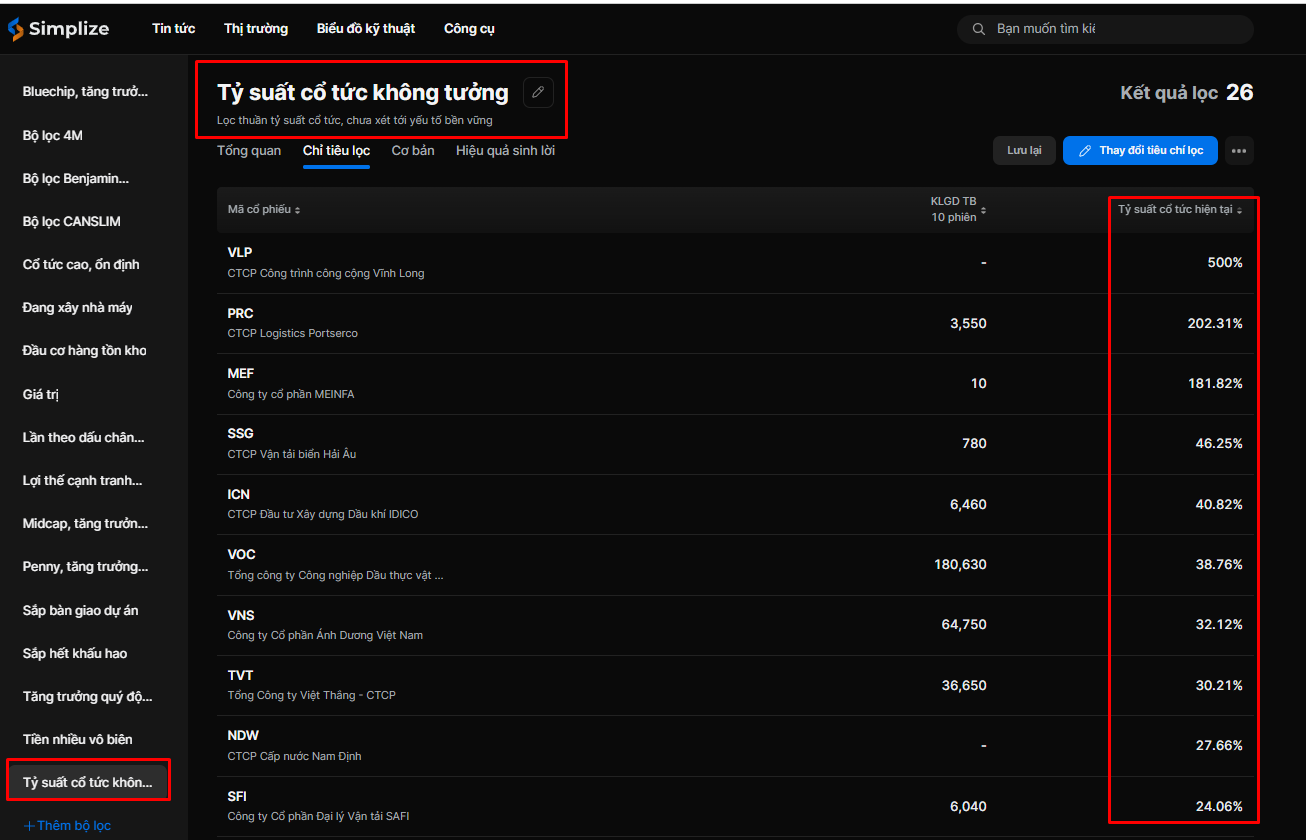Screen dimensions: 1306x840
Task: Click CTCP Vận tải biển Hải Âu
Action: click(292, 454)
